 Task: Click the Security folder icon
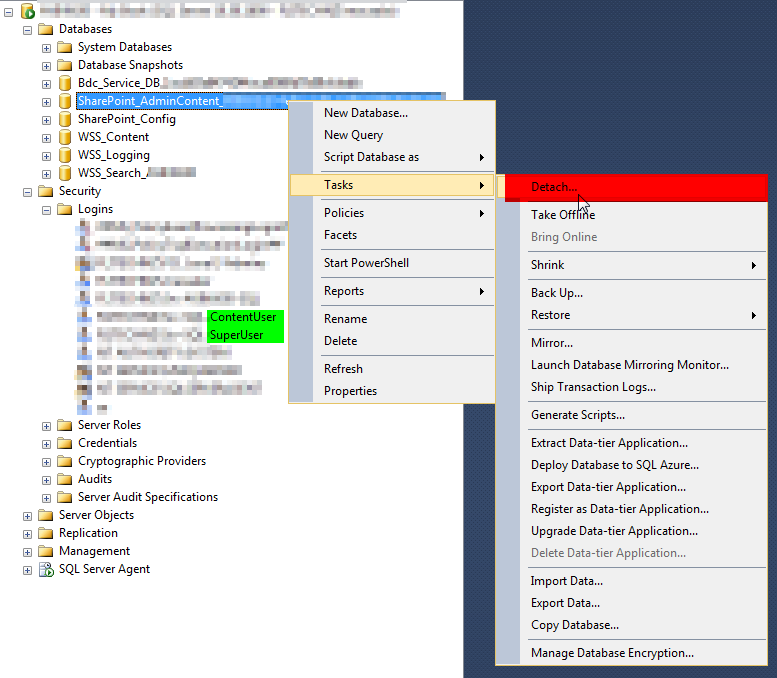[46, 191]
